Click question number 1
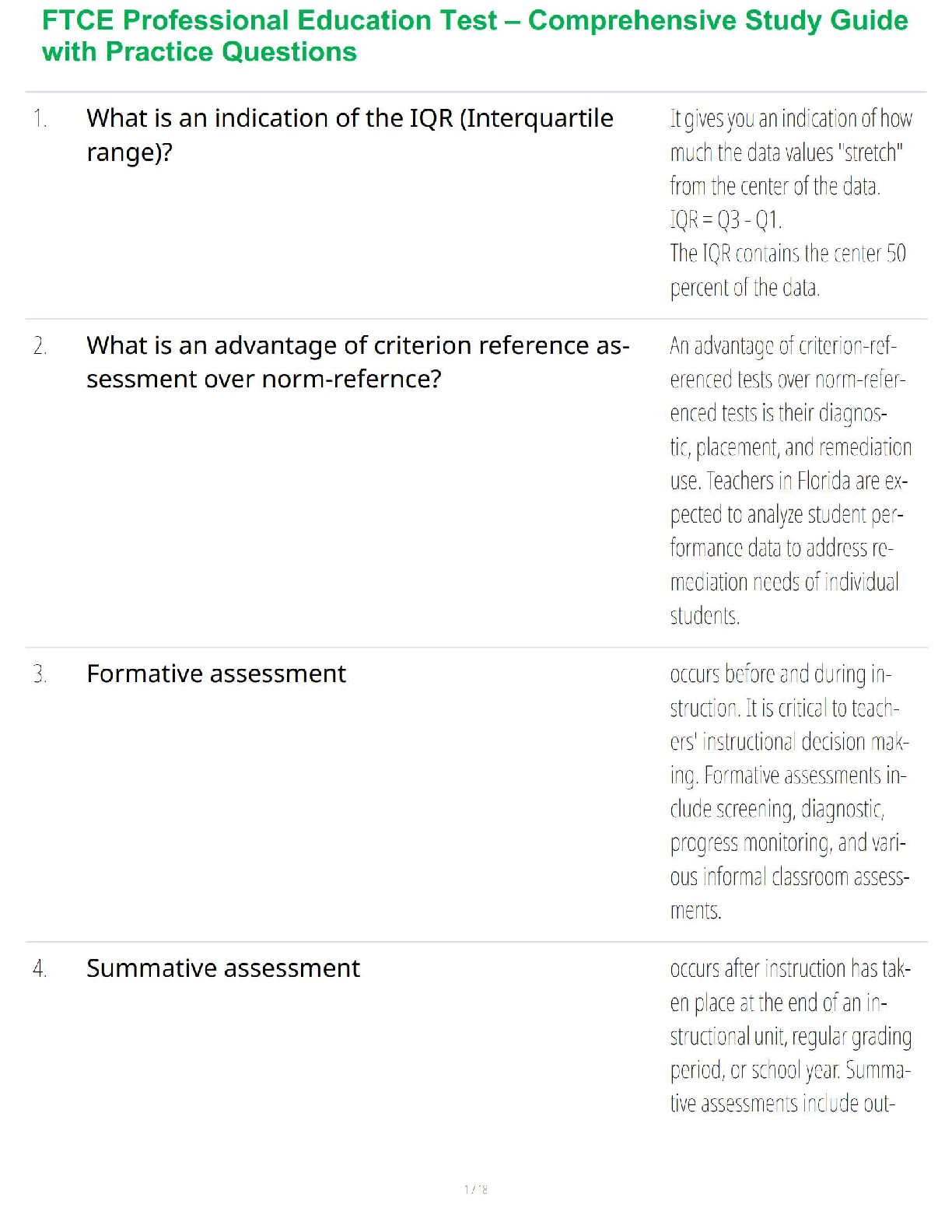Image resolution: width=952 pixels, height=1232 pixels. [40, 119]
